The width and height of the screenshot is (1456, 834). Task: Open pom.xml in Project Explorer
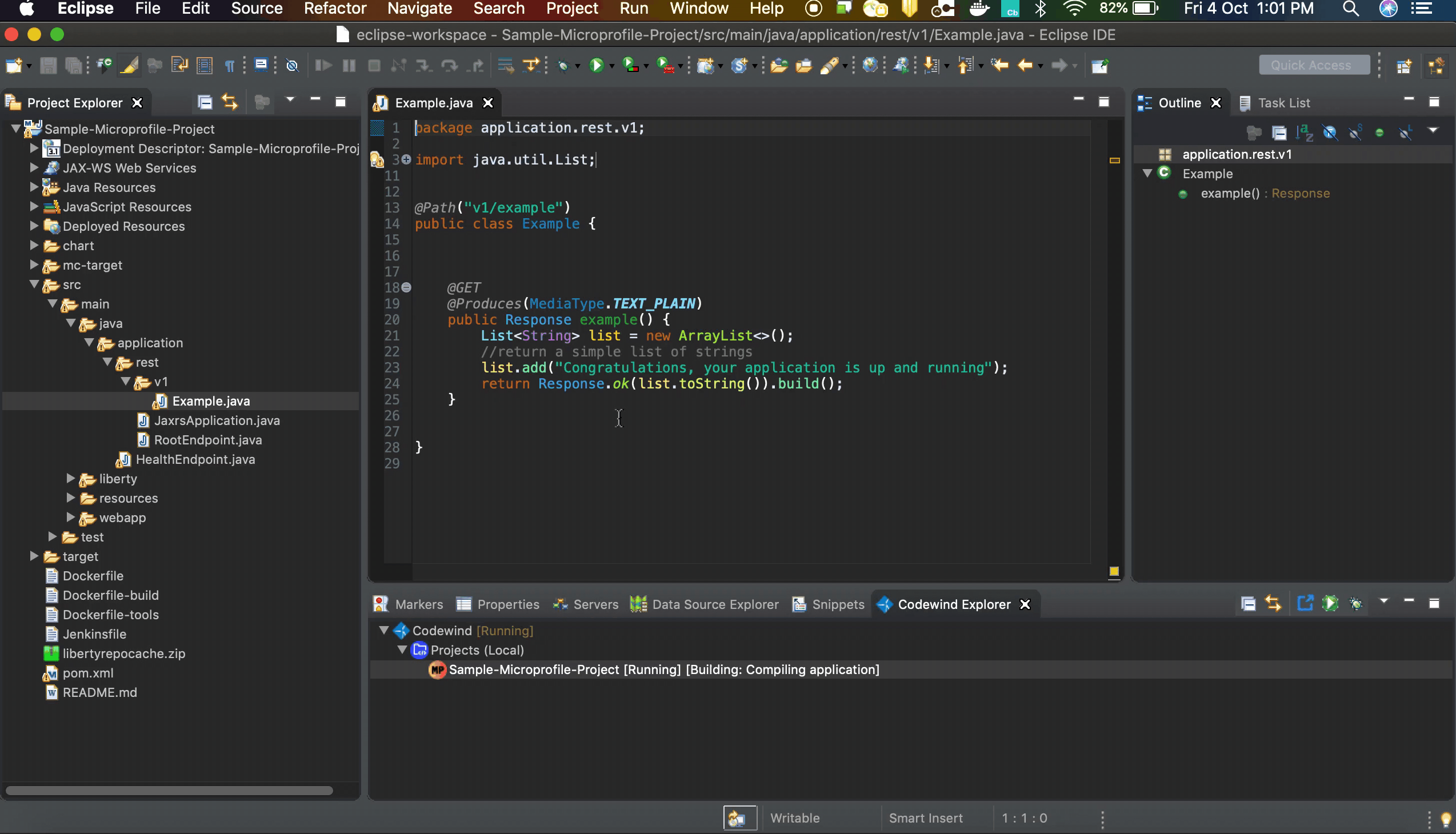pos(87,673)
